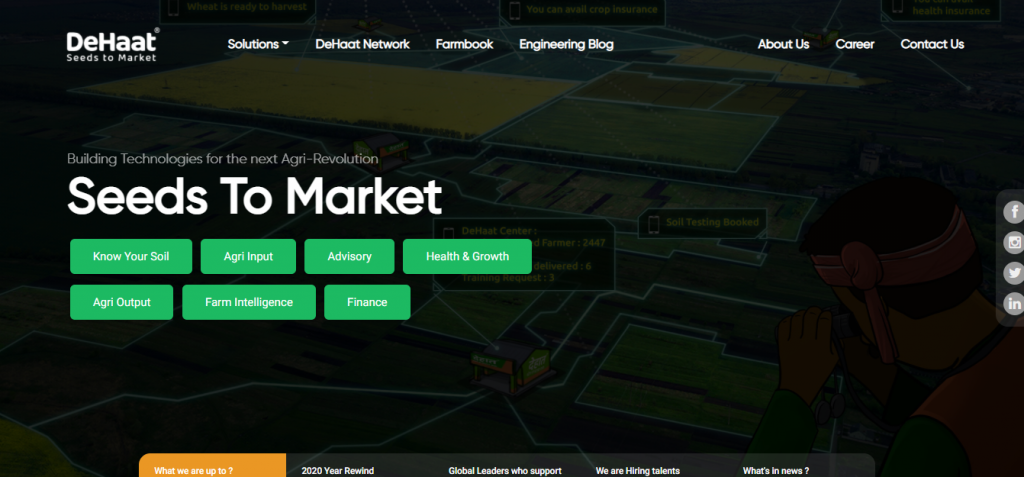Open the Twitter social icon
This screenshot has width=1024, height=477.
click(1014, 274)
